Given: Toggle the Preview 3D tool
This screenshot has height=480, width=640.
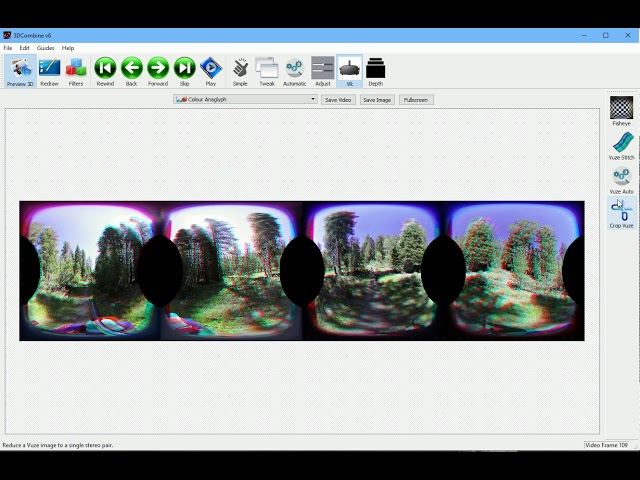Looking at the screenshot, I should point(20,71).
